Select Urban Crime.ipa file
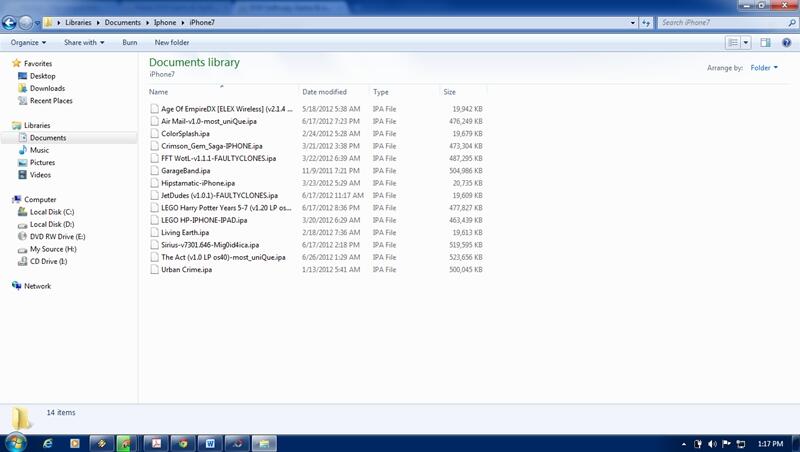This screenshot has width=800, height=452. pos(187,269)
